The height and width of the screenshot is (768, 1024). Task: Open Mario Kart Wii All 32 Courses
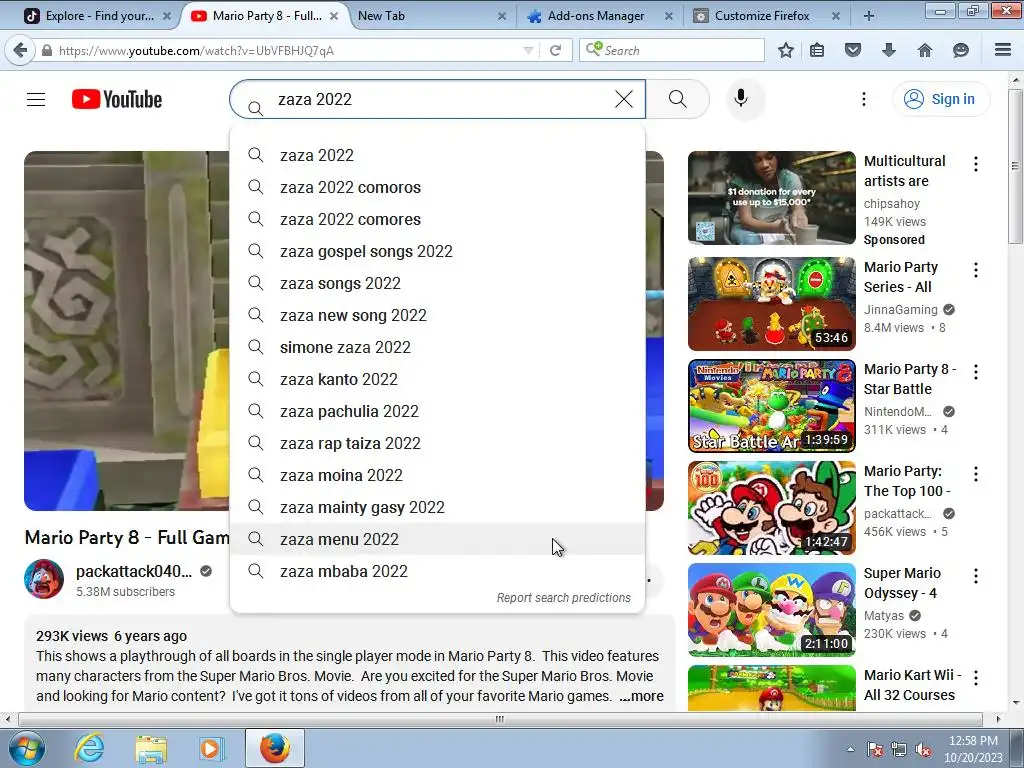click(x=912, y=685)
